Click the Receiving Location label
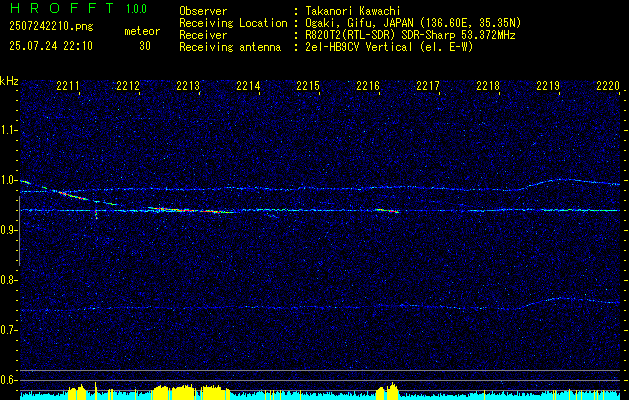629x400 pixels. coord(233,23)
